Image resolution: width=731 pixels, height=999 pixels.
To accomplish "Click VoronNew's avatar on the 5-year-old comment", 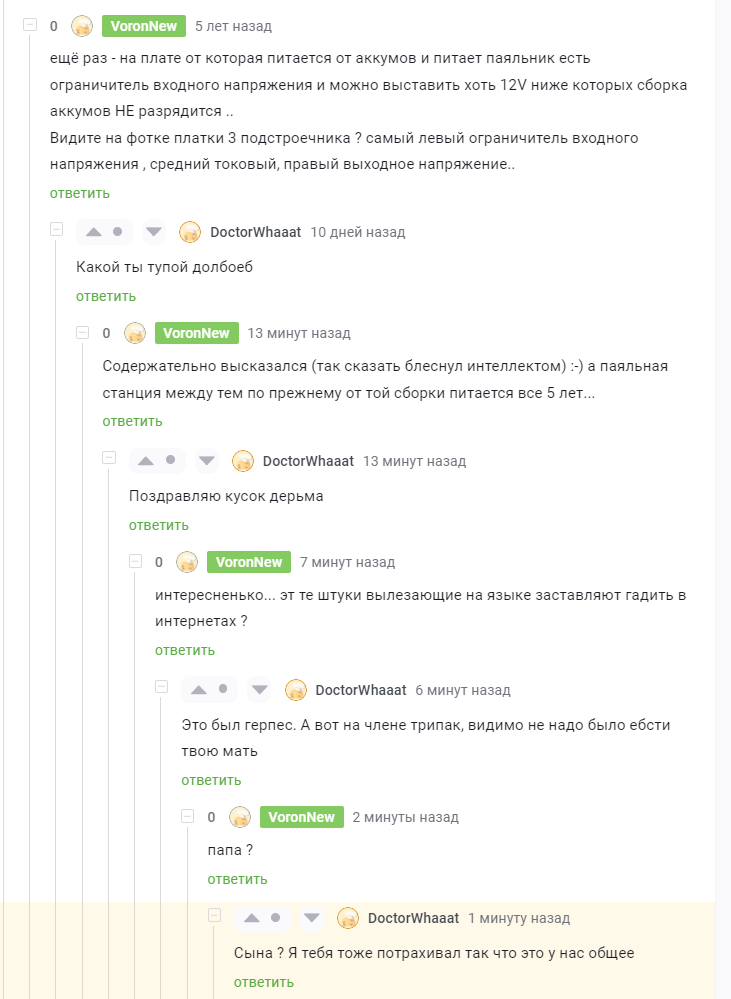I will click(83, 26).
